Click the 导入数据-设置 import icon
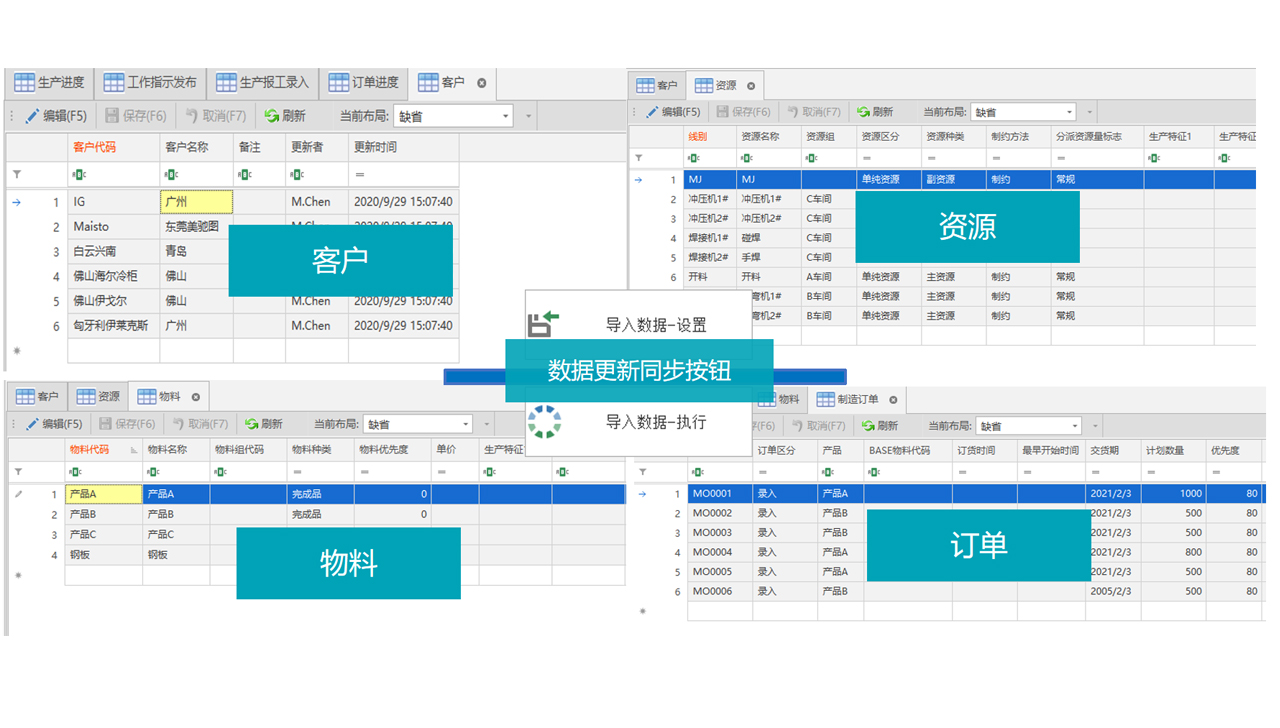 click(x=543, y=324)
